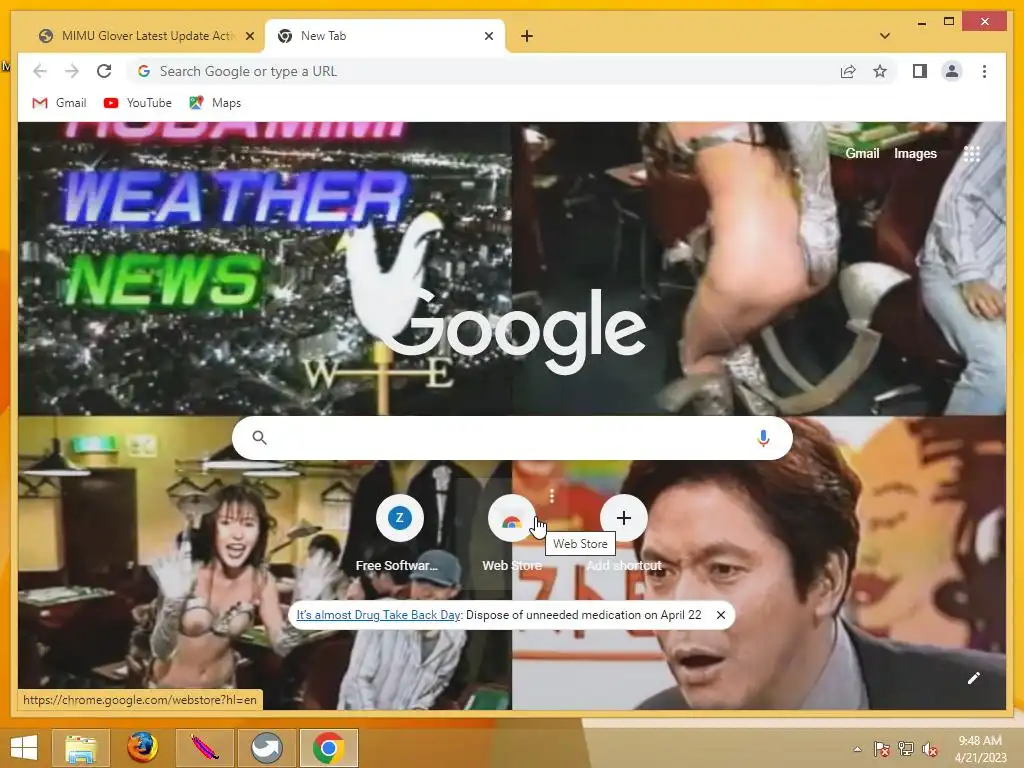Open the Gmail bookmark
This screenshot has width=1024, height=768.
pos(59,103)
